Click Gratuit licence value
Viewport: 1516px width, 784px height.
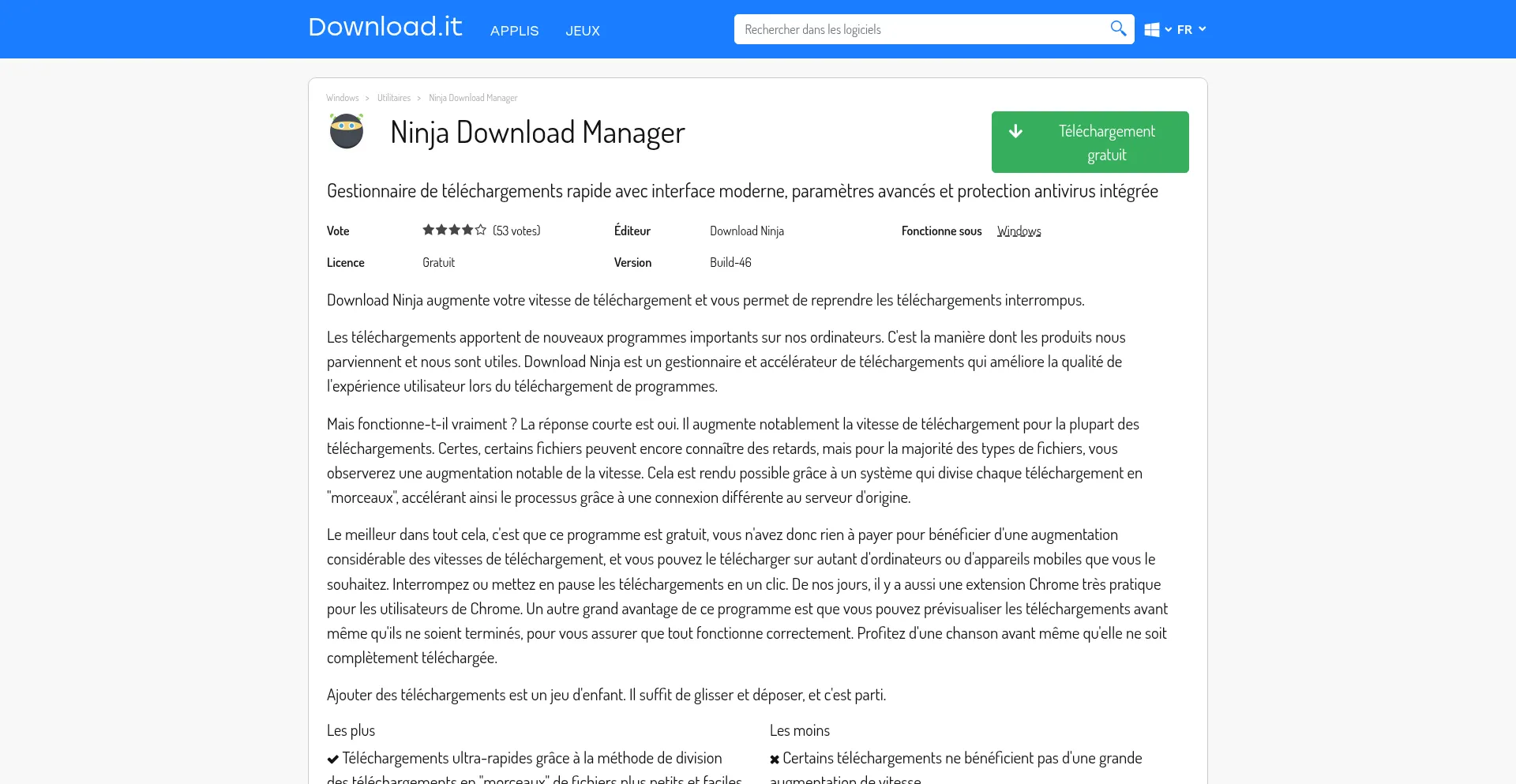(438, 263)
